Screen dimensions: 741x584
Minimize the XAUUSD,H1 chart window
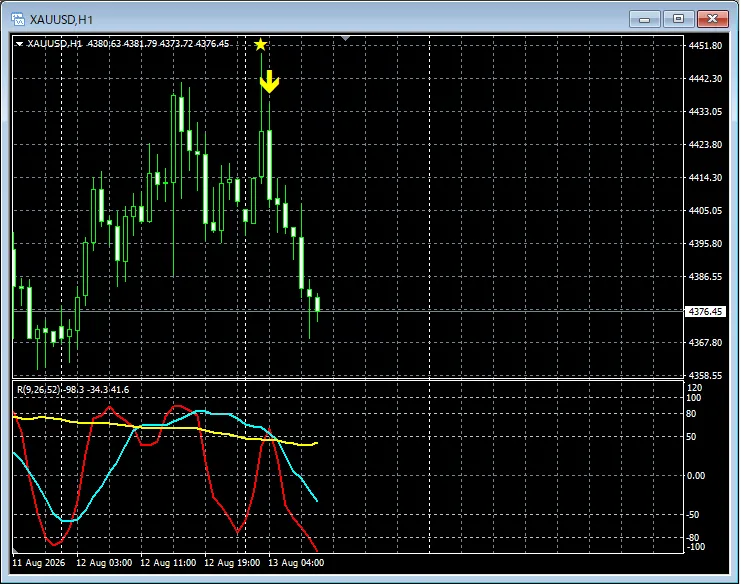(x=645, y=19)
